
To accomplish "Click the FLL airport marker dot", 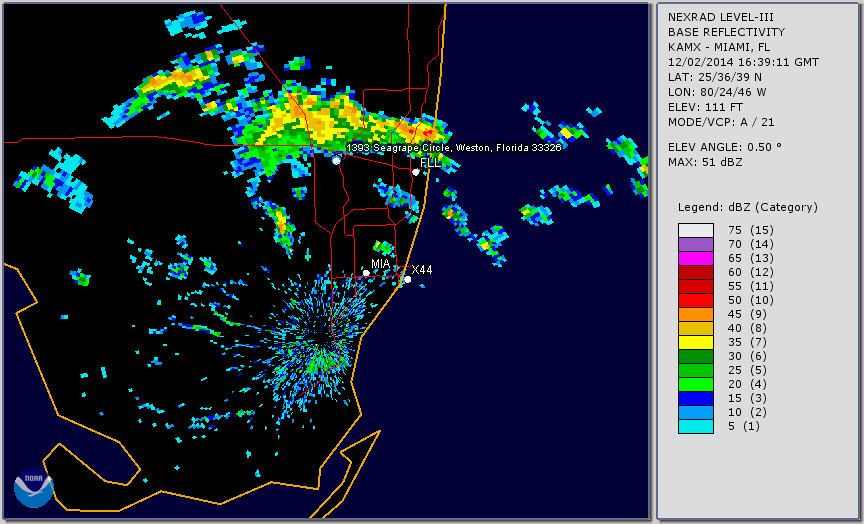I will [x=416, y=172].
